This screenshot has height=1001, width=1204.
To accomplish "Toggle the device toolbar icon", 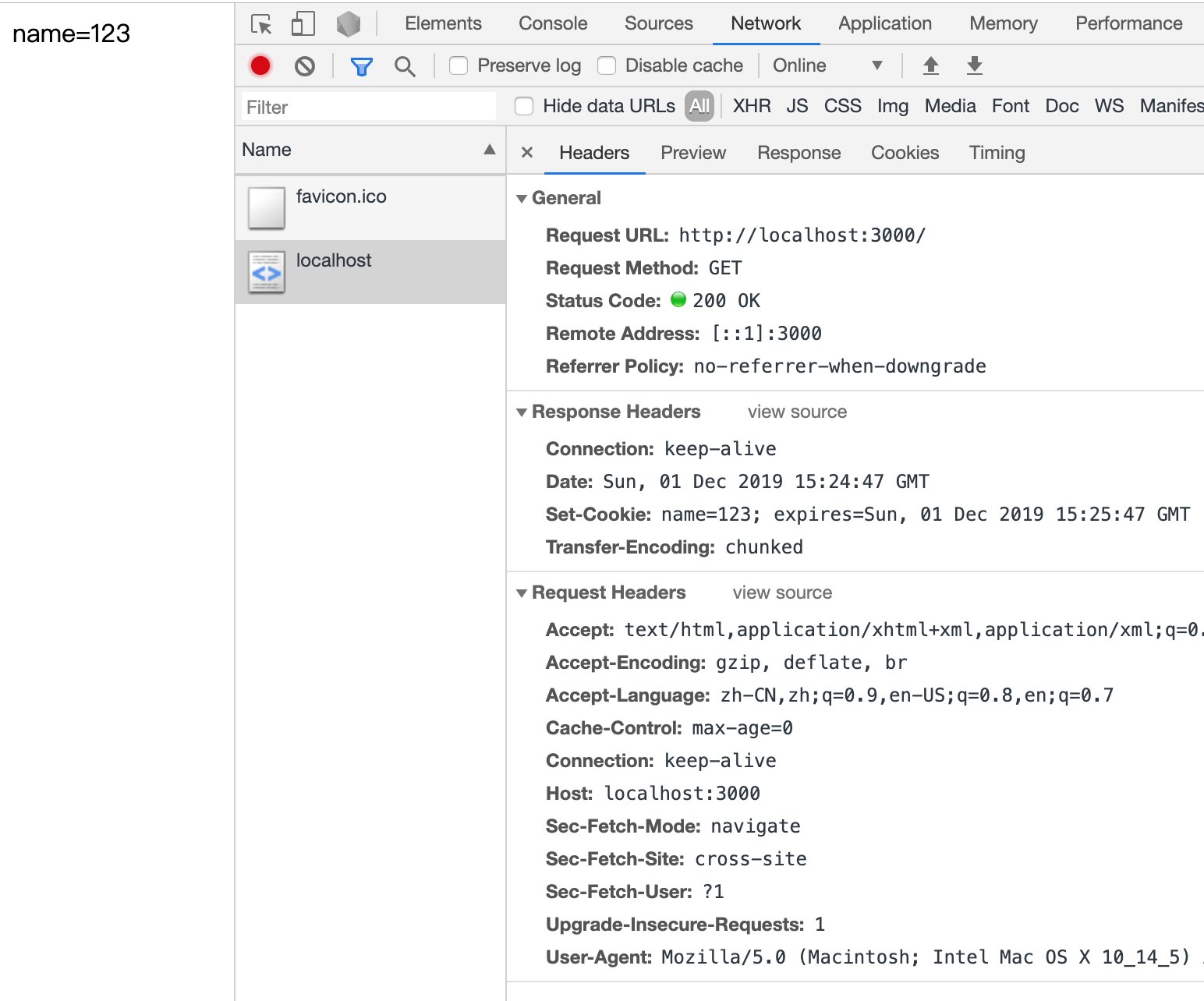I will 303,24.
